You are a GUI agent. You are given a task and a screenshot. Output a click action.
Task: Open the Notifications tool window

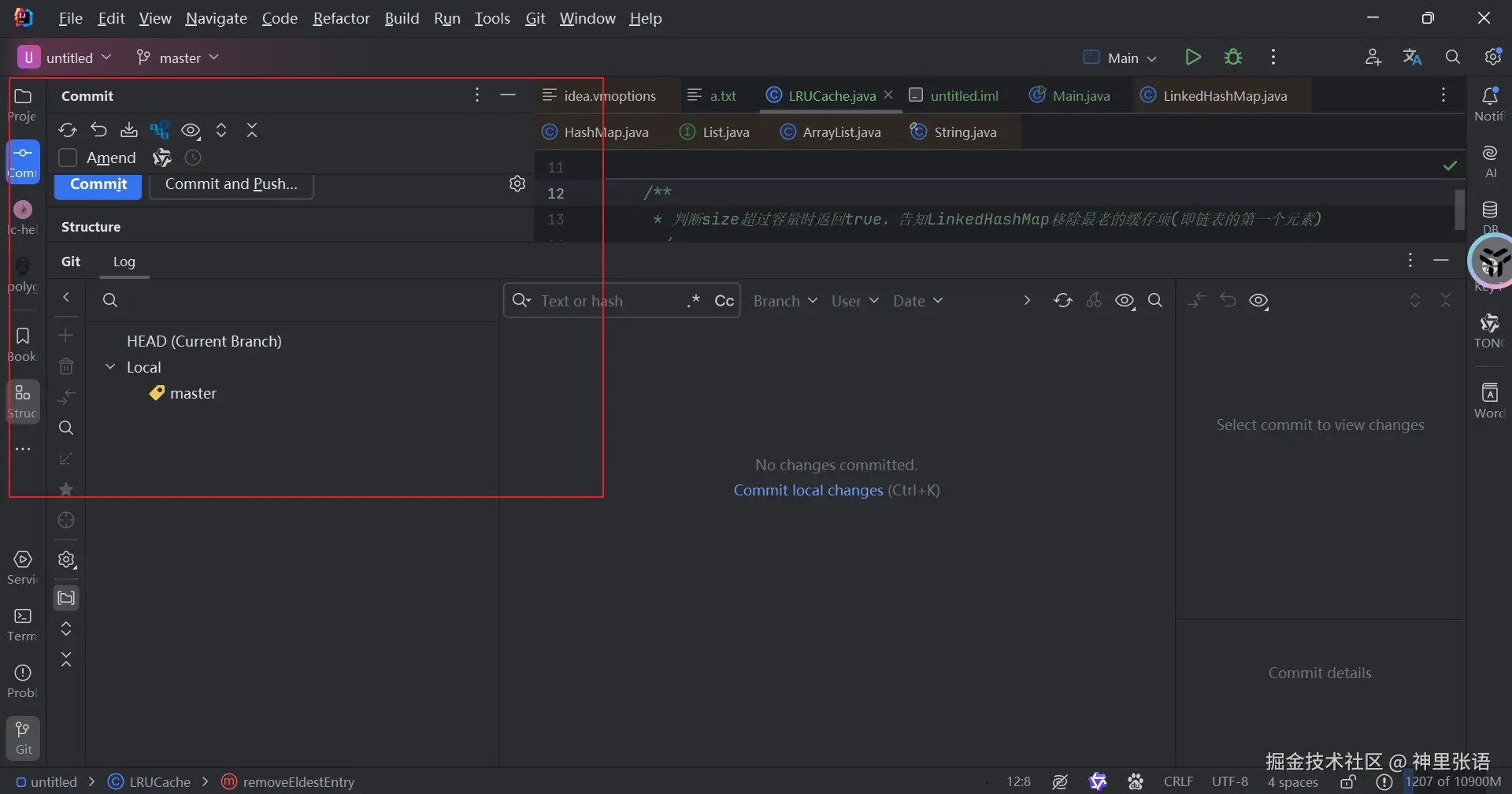pyautogui.click(x=1489, y=105)
